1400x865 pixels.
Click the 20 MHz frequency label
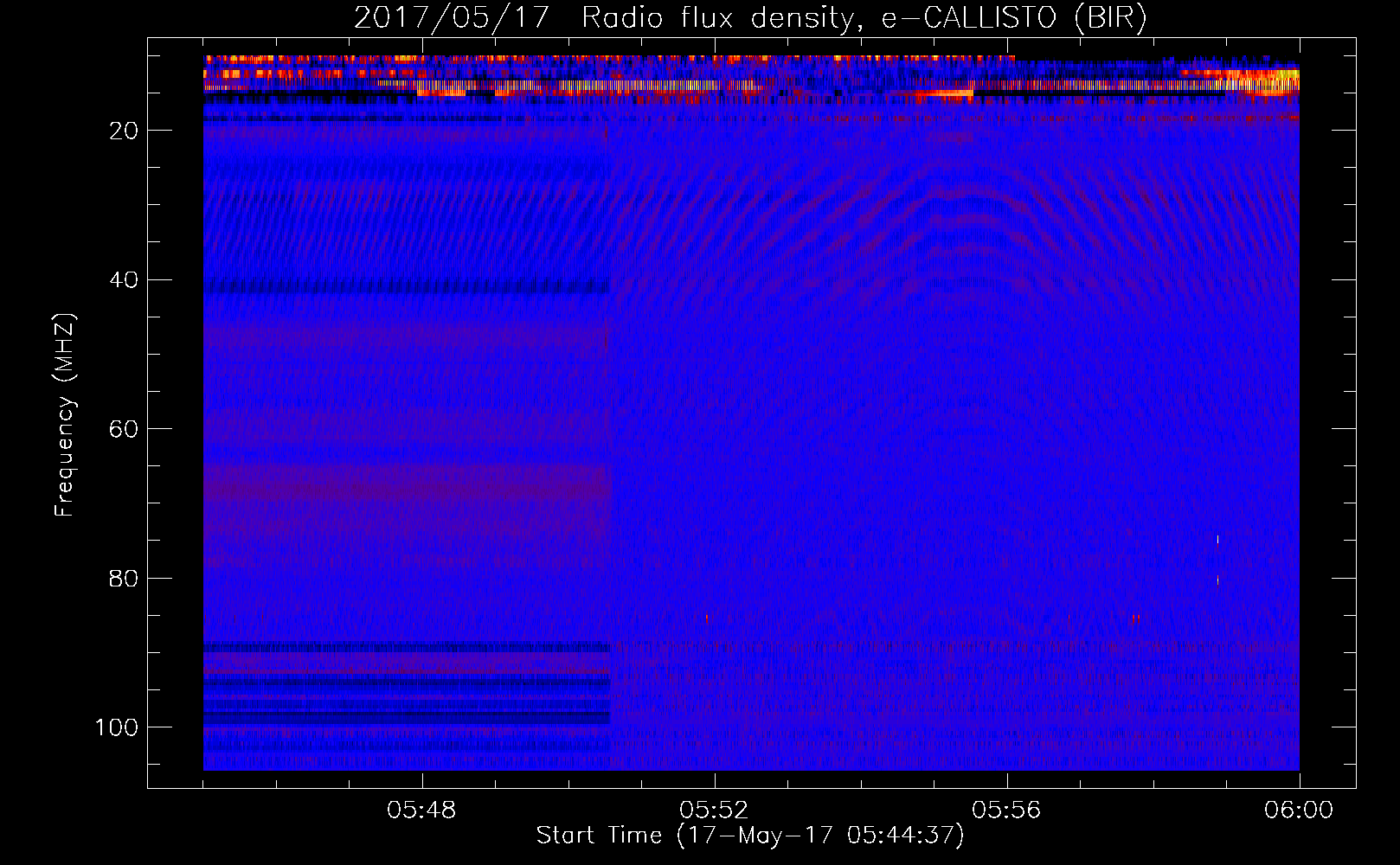(x=124, y=131)
